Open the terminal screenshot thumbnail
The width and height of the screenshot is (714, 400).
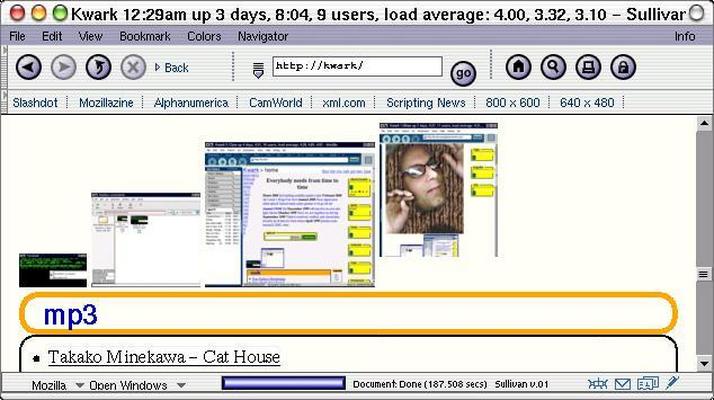click(53, 270)
